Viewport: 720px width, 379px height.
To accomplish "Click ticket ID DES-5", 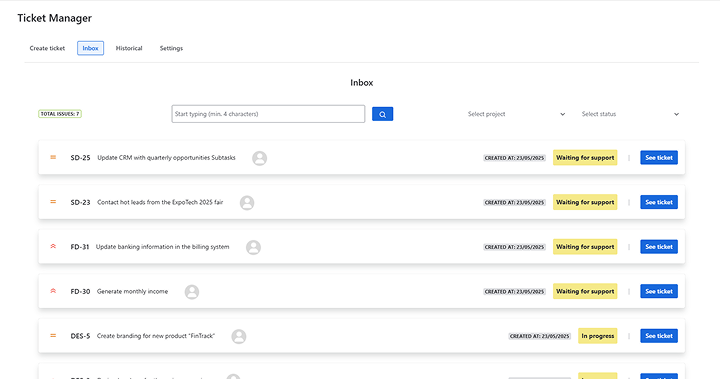I will (80, 336).
